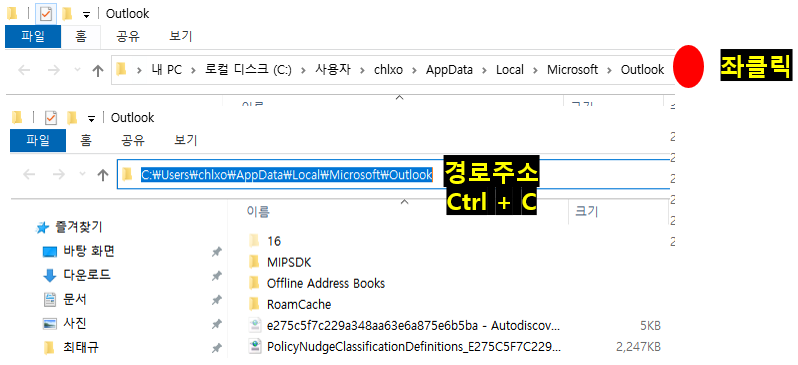This screenshot has width=798, height=365.
Task: Go forward using arrow in breadcrumb window
Action: (x=53, y=70)
